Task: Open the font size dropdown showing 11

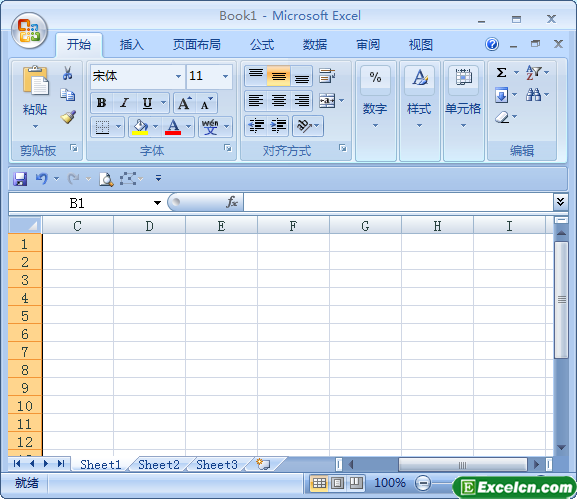Action: pyautogui.click(x=225, y=76)
